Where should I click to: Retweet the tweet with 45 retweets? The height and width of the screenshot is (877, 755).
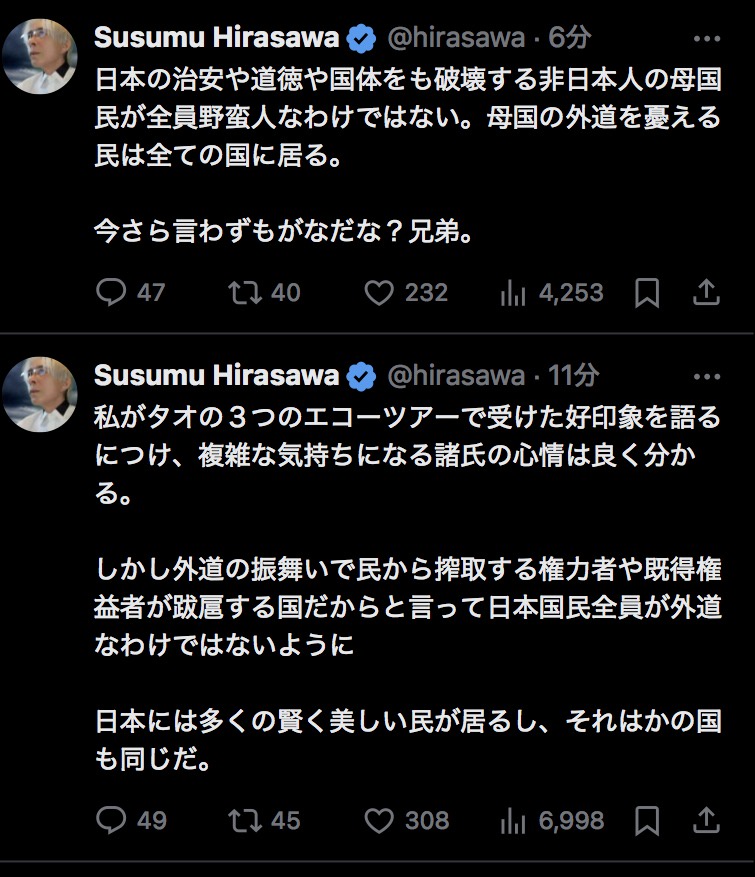242,820
